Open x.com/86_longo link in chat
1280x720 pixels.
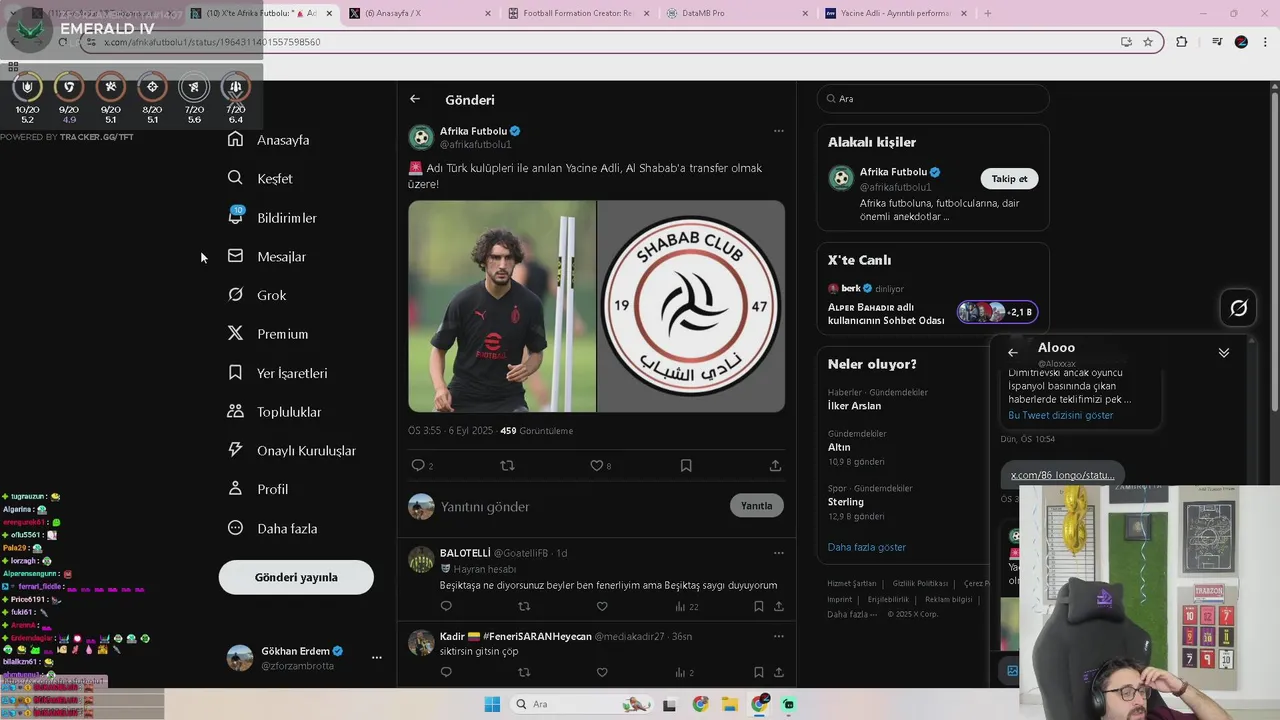(x=1062, y=475)
